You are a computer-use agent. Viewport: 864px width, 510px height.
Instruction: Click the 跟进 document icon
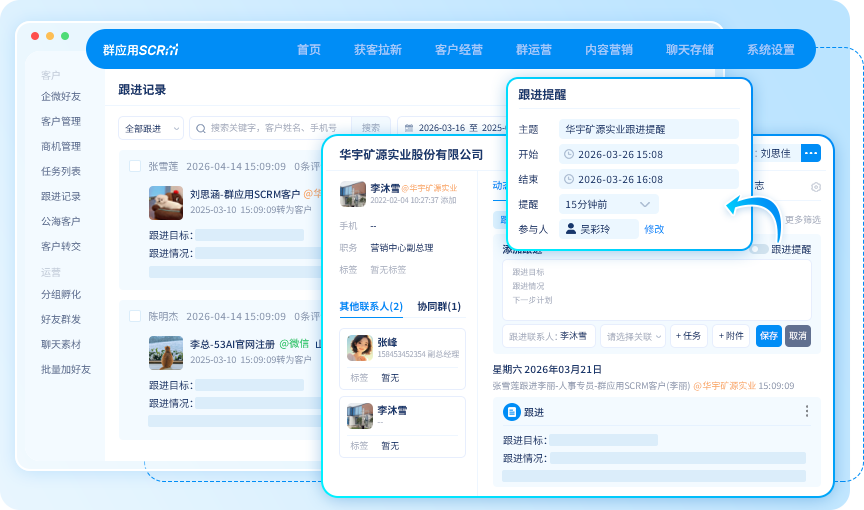pyautogui.click(x=511, y=411)
